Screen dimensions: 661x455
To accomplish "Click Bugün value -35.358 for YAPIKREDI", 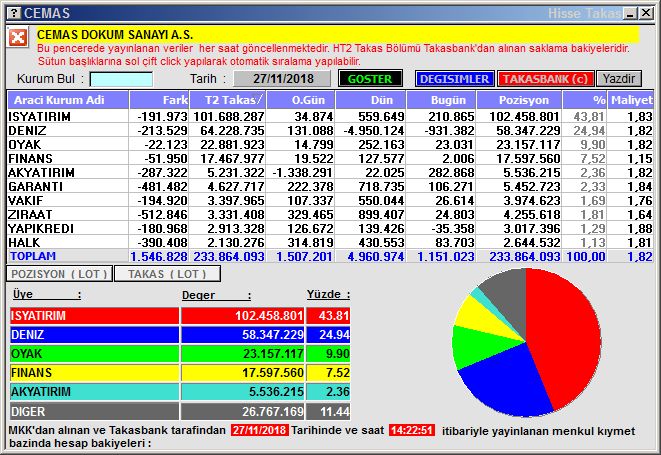I will click(x=452, y=228).
